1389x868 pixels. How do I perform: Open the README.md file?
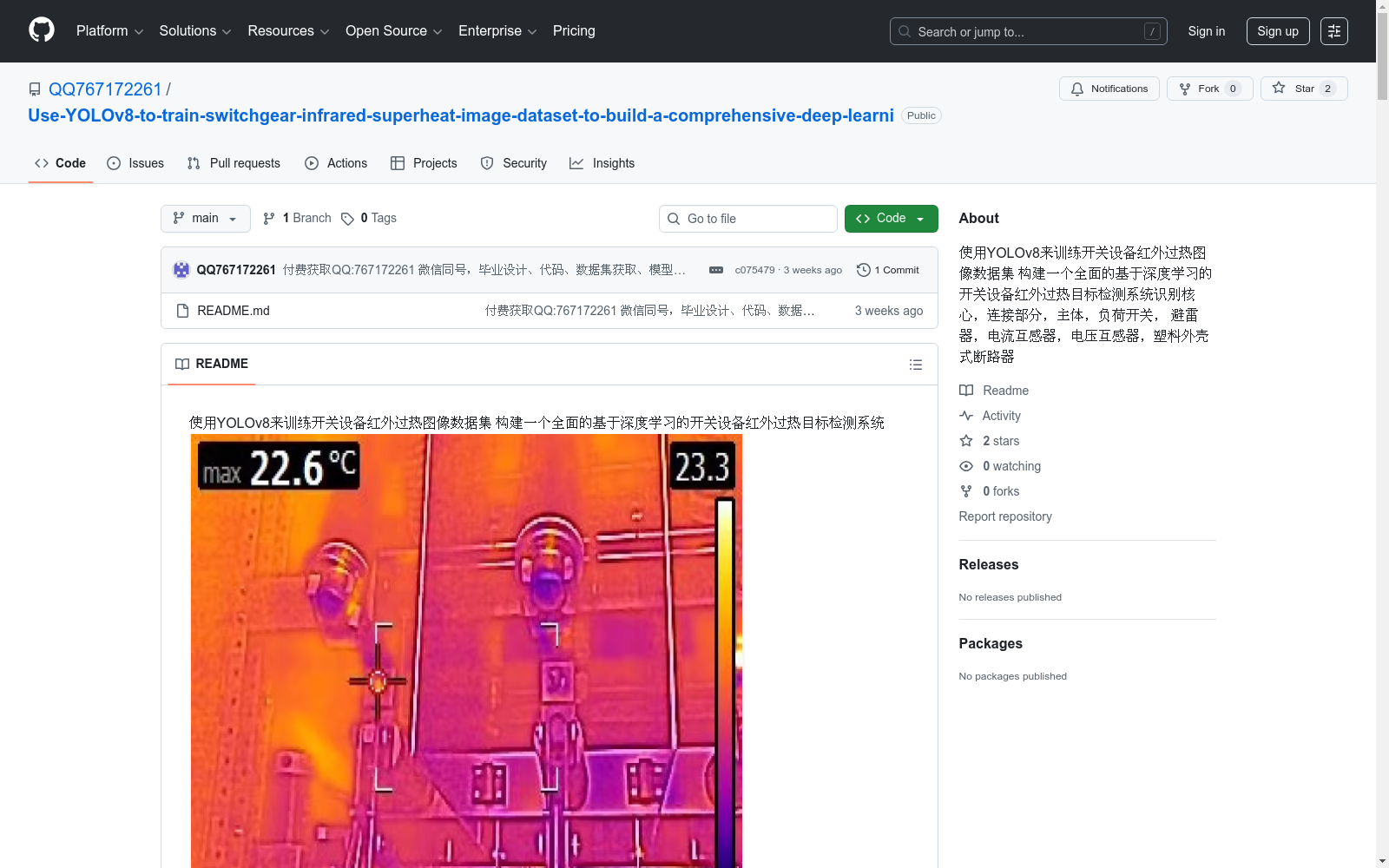(x=234, y=311)
